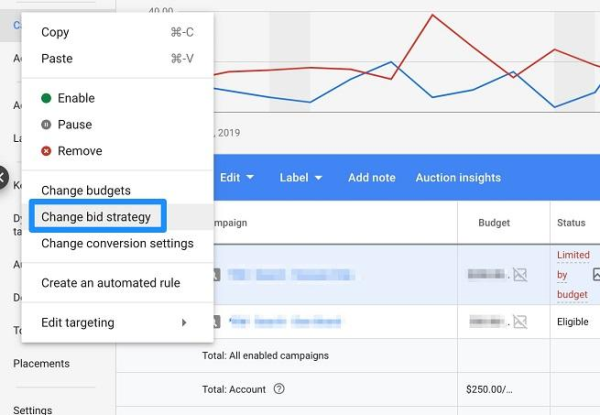Screen dimensions: 600x415
Task: Open Placements in the left sidebar
Action: click(x=41, y=364)
